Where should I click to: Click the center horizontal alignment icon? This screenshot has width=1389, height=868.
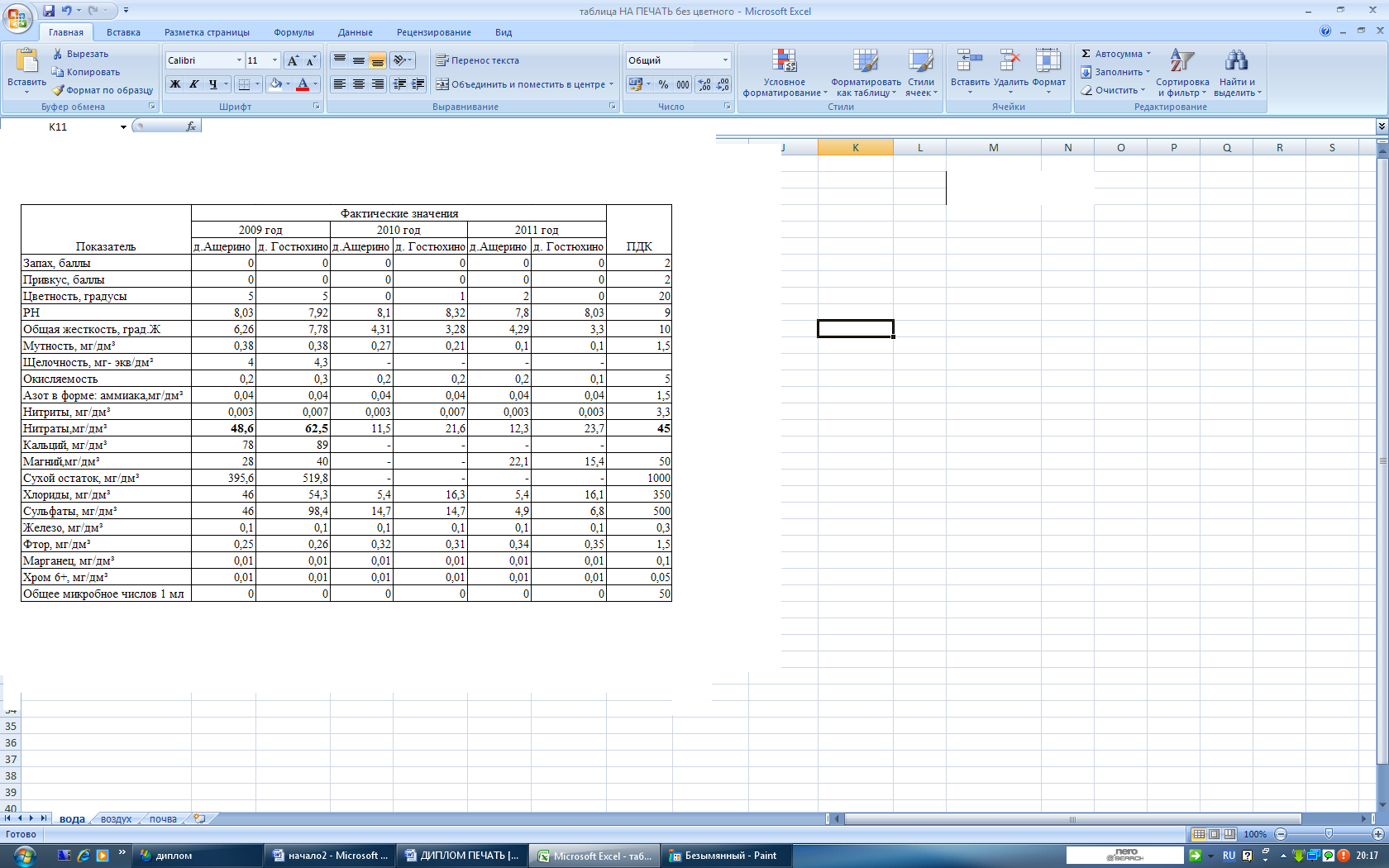tap(359, 84)
